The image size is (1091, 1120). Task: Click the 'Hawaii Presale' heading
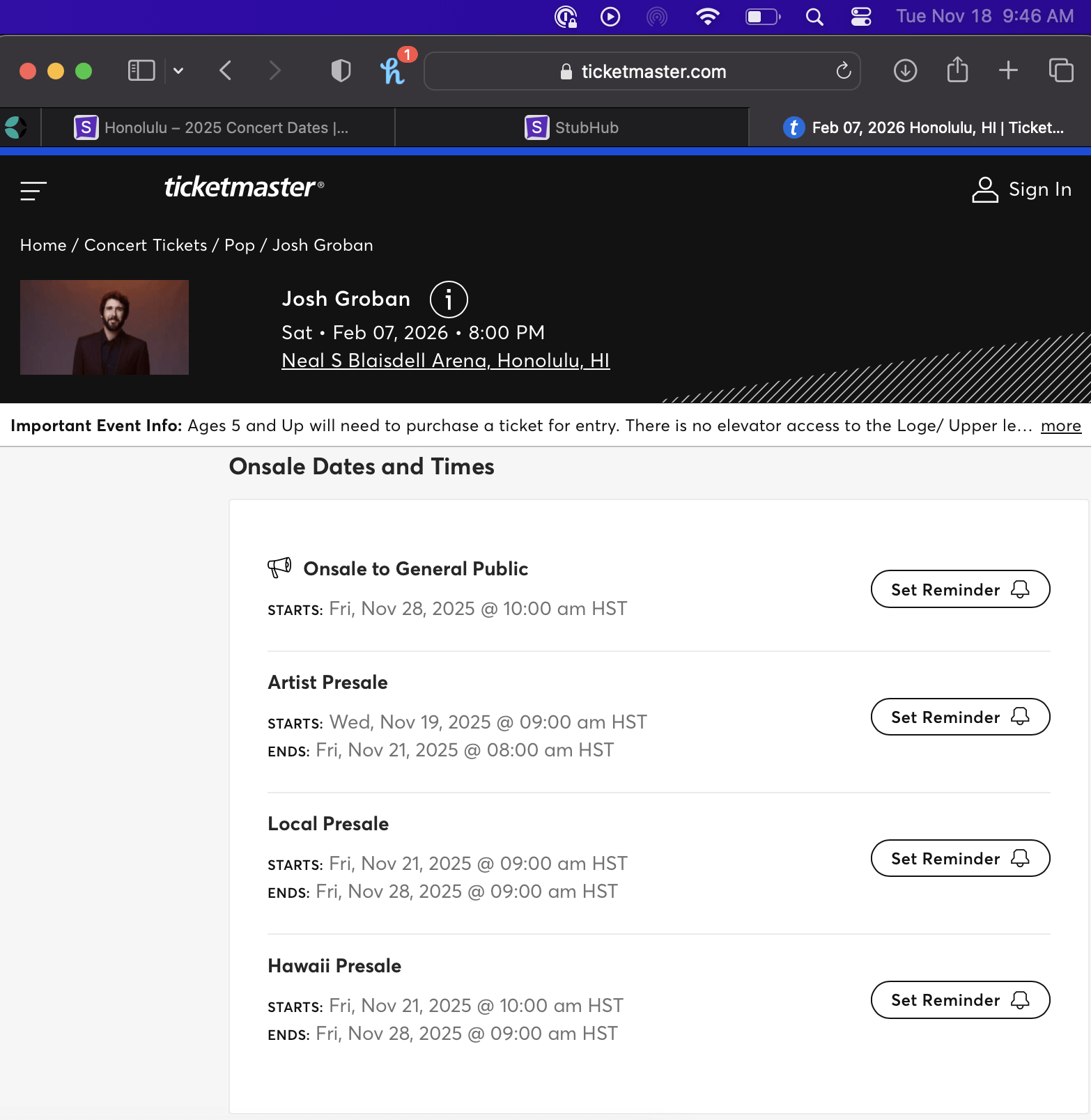coord(334,966)
